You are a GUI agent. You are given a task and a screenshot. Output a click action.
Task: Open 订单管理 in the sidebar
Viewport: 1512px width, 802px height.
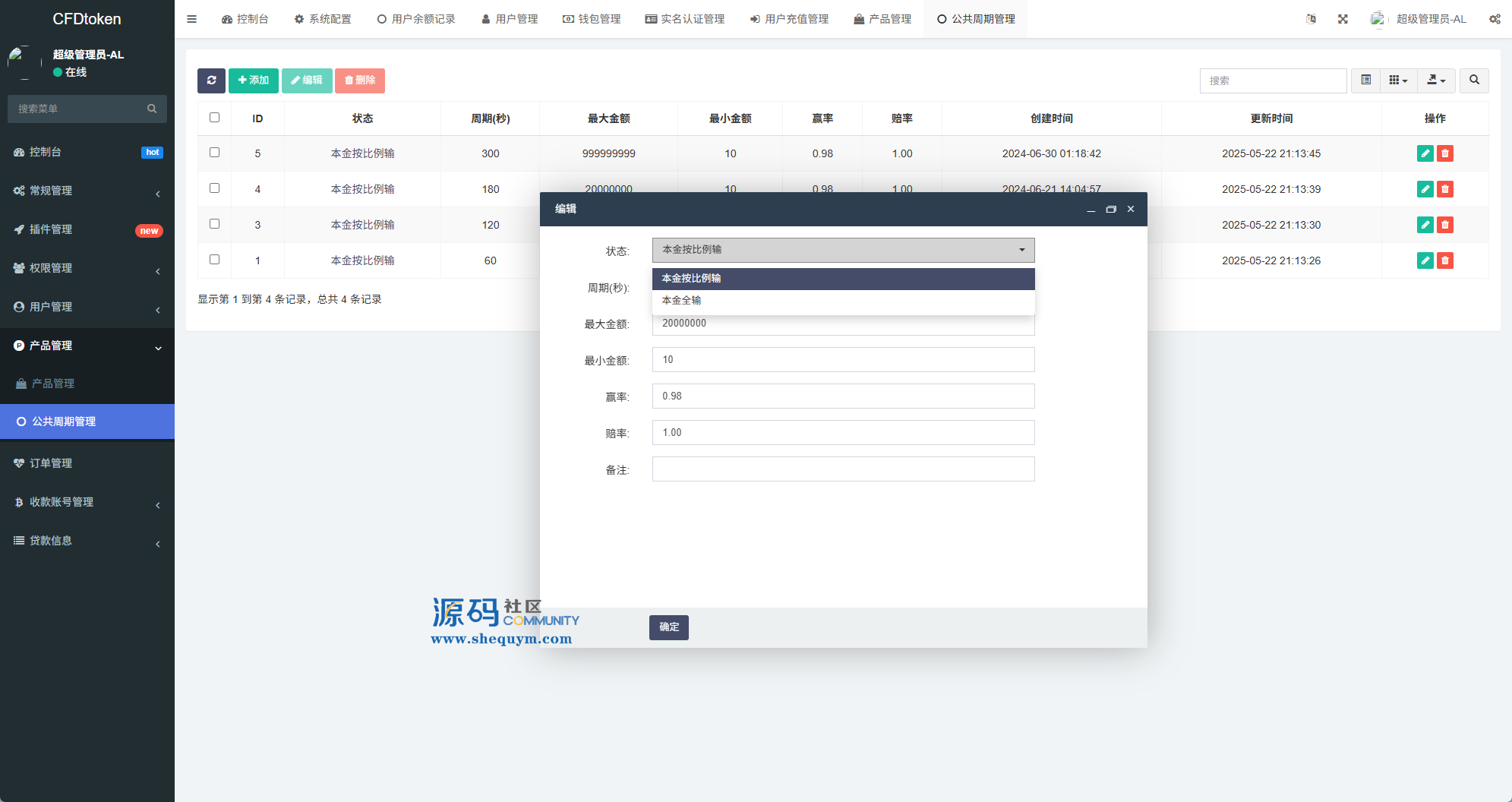point(51,463)
